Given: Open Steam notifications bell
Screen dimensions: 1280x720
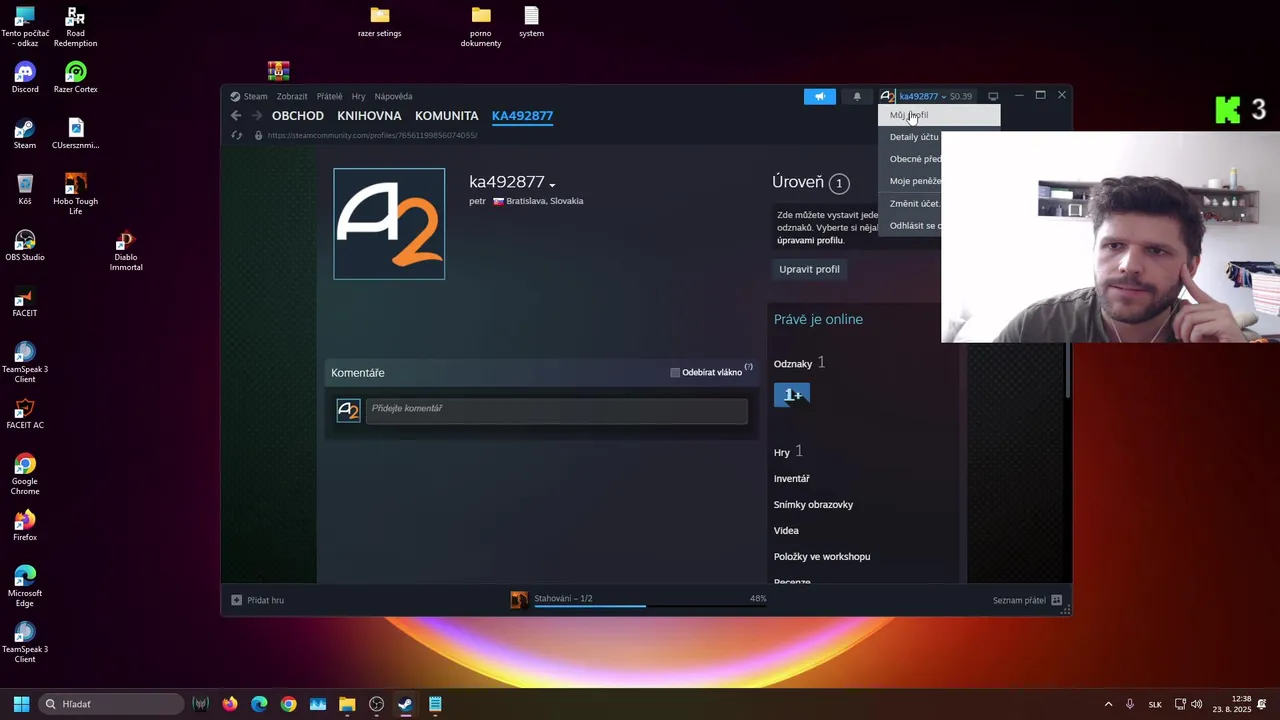Looking at the screenshot, I should (857, 96).
